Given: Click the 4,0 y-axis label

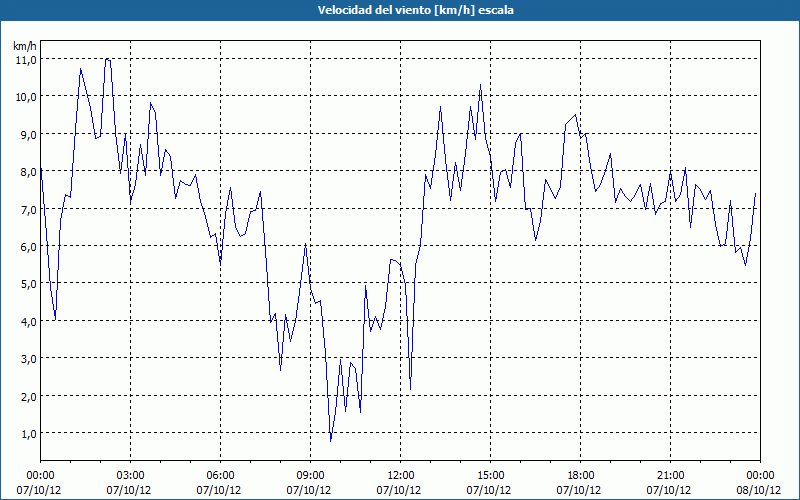Looking at the screenshot, I should 28,322.
